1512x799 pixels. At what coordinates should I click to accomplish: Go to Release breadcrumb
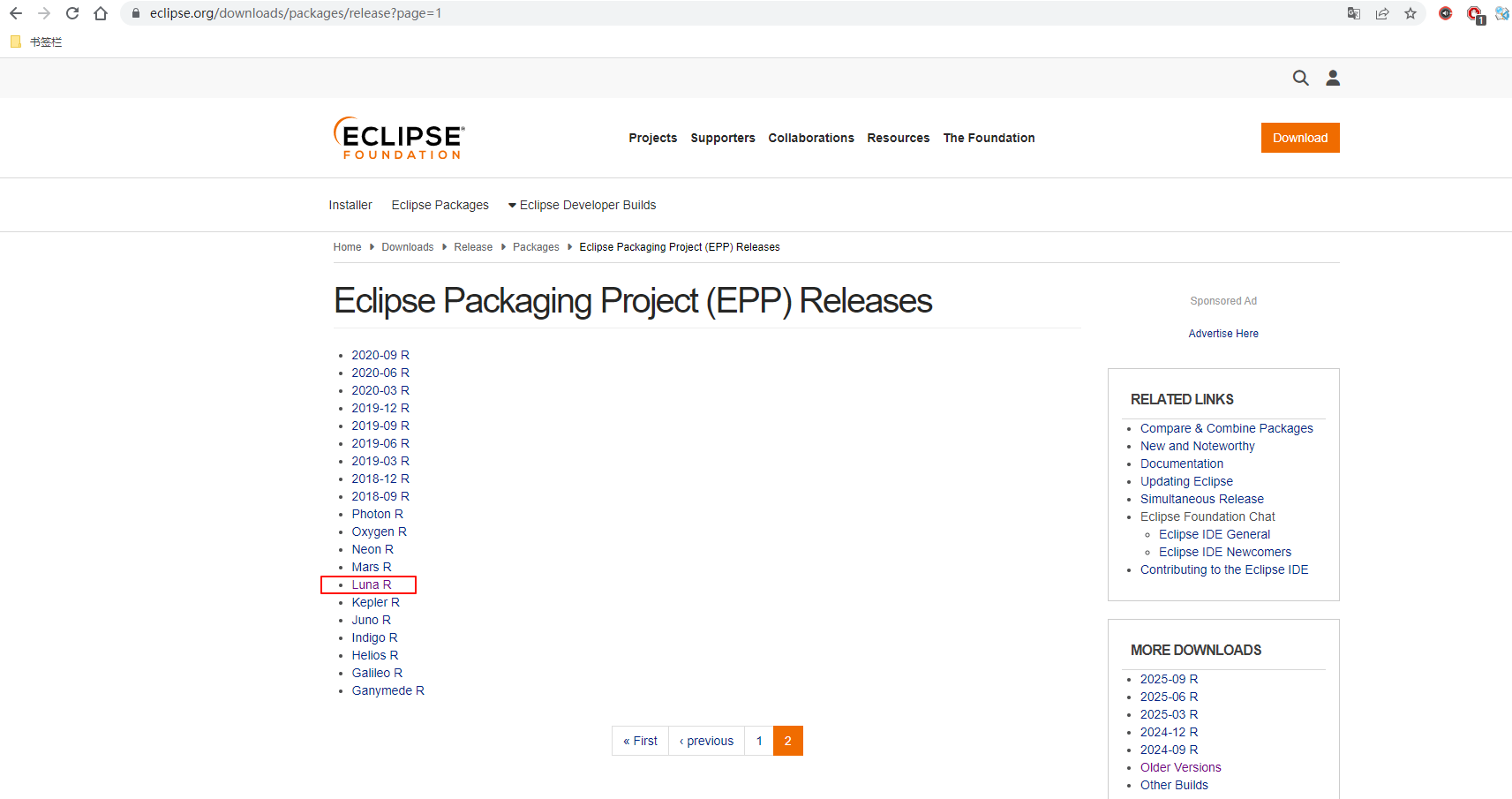[473, 247]
